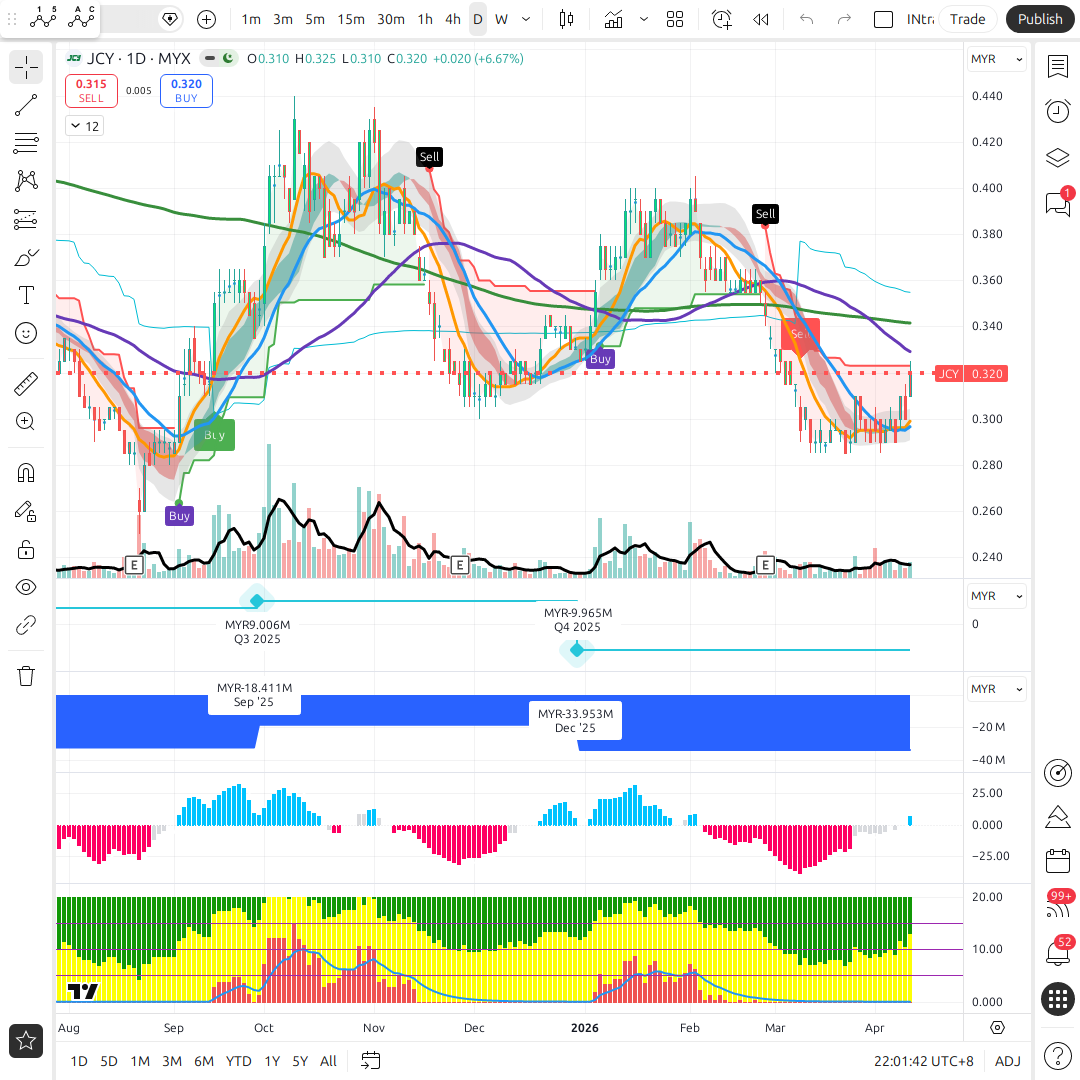The height and width of the screenshot is (1080, 1080).
Task: Open the alerts clock icon
Action: pyautogui.click(x=1057, y=111)
